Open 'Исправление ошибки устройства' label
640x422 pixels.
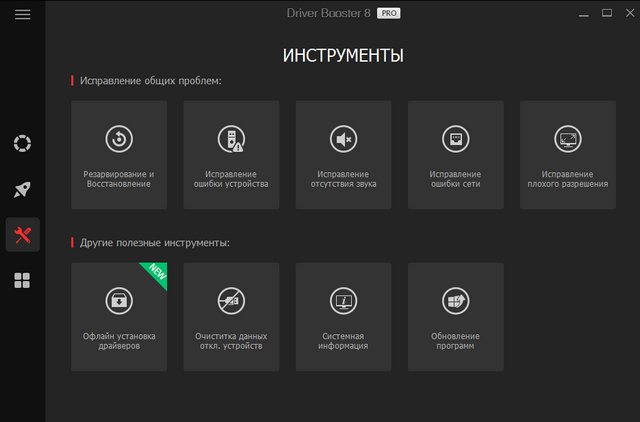tap(231, 179)
